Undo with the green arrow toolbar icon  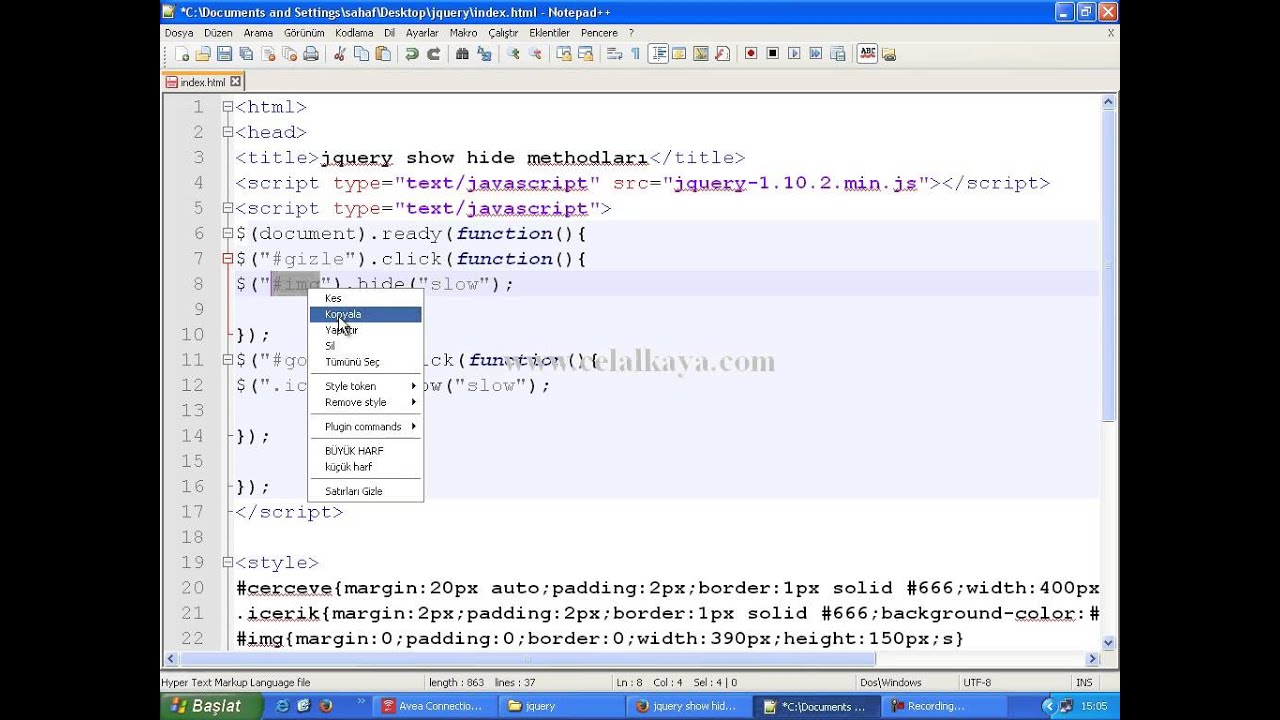click(412, 54)
